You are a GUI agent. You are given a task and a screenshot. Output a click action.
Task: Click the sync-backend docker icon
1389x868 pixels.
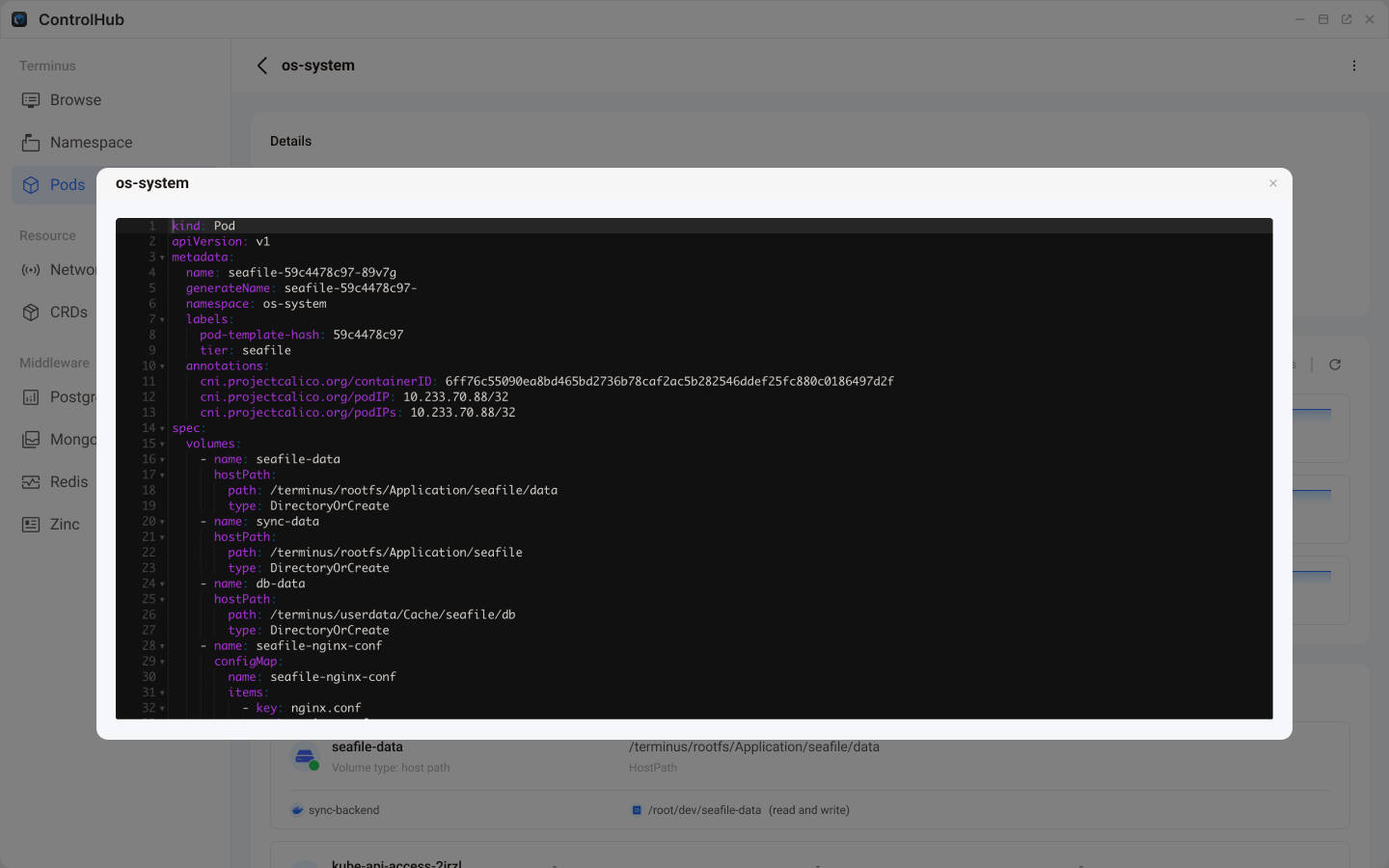point(297,810)
